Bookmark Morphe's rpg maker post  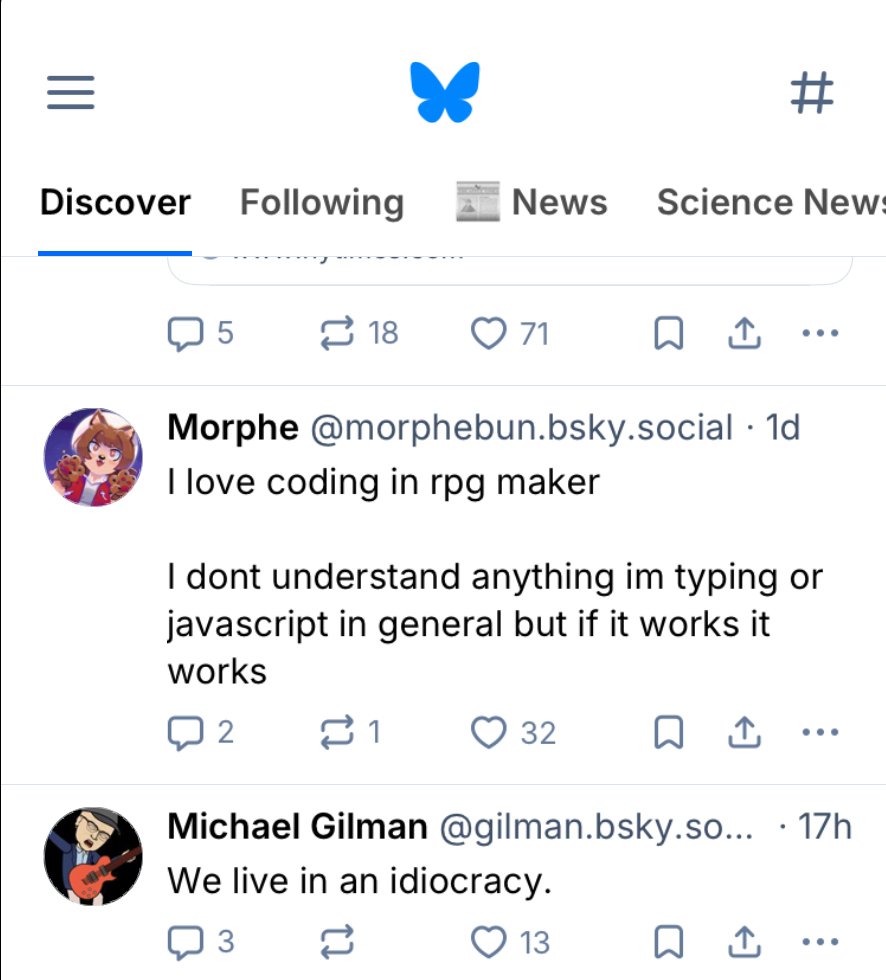(668, 734)
